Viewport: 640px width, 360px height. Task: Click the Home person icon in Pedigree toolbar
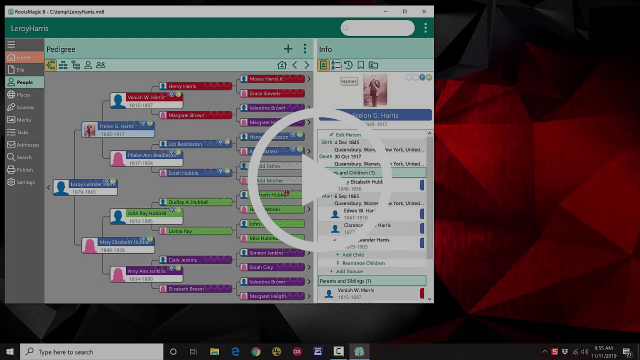click(x=282, y=65)
